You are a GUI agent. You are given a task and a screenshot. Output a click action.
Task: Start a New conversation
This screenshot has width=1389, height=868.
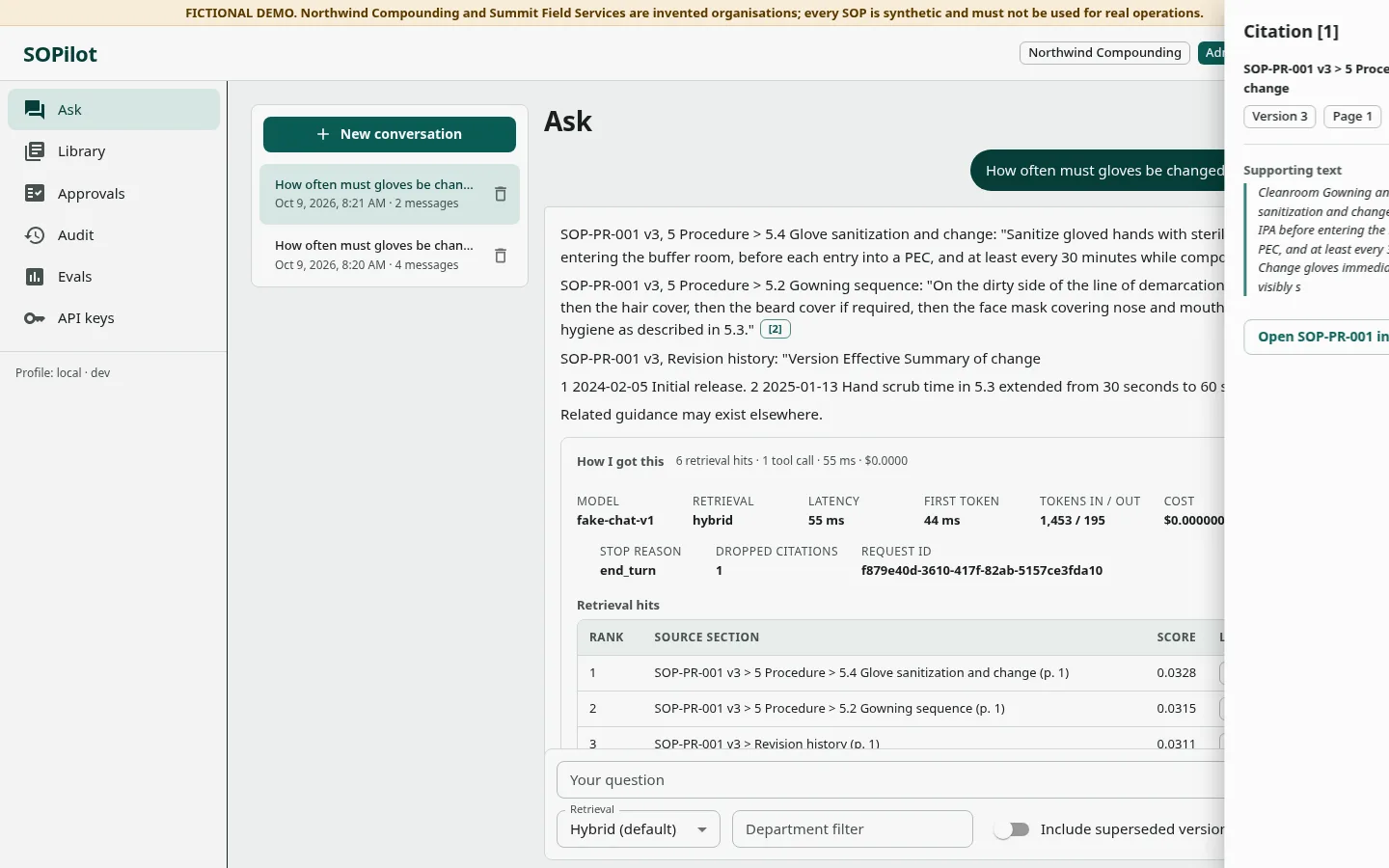[390, 134]
